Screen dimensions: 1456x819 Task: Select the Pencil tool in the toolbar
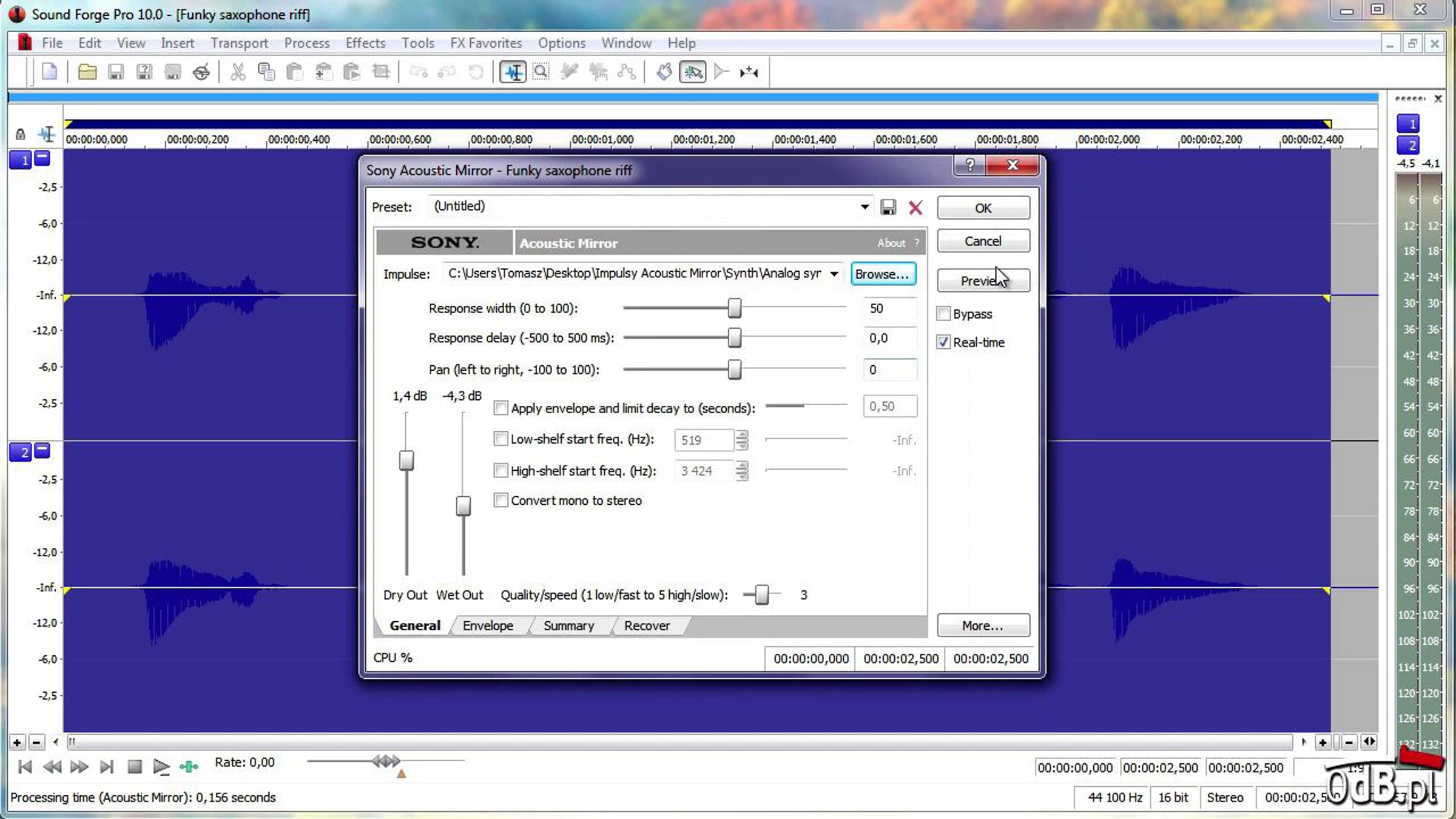coord(569,72)
